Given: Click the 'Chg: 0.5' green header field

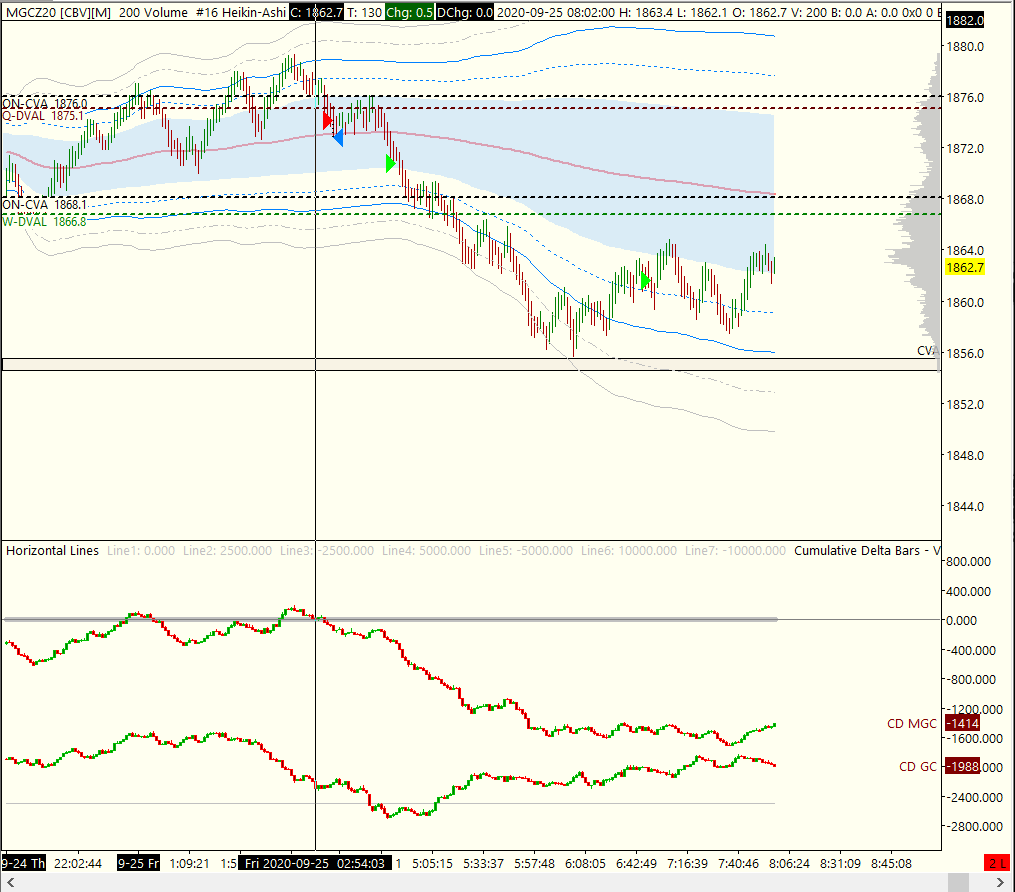Looking at the screenshot, I should [x=410, y=12].
